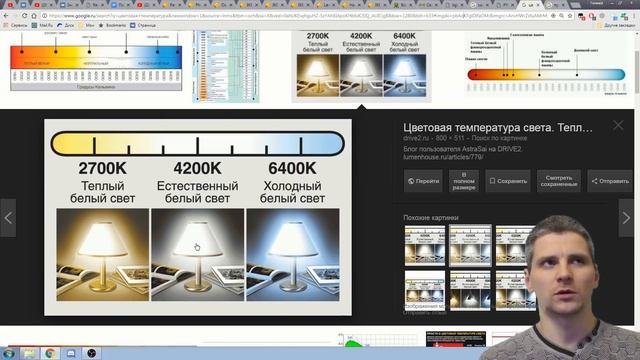Open the Страница bookmark
The width and height of the screenshot is (640, 360).
[143, 25]
